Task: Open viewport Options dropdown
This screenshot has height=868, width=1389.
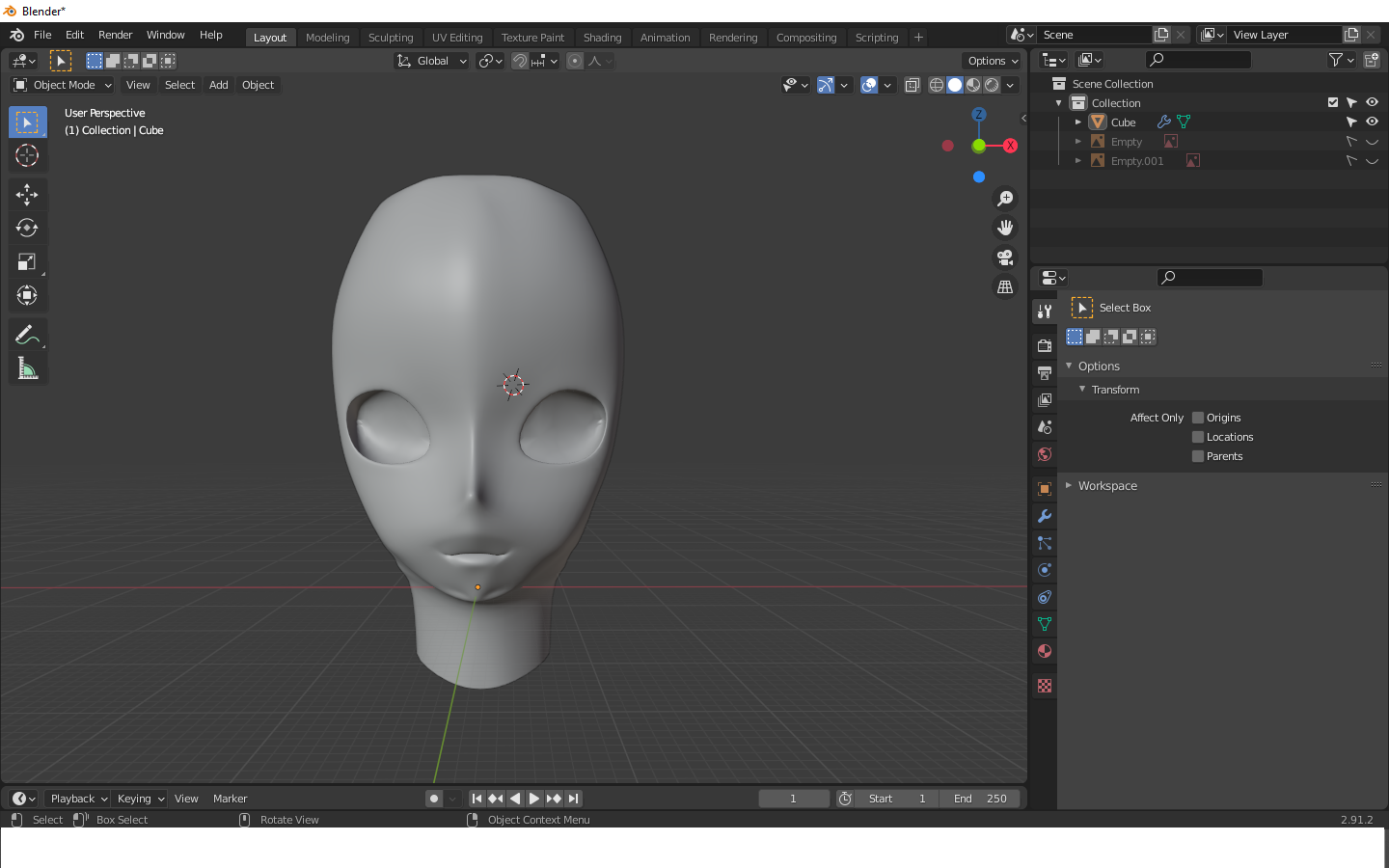Action: (993, 61)
